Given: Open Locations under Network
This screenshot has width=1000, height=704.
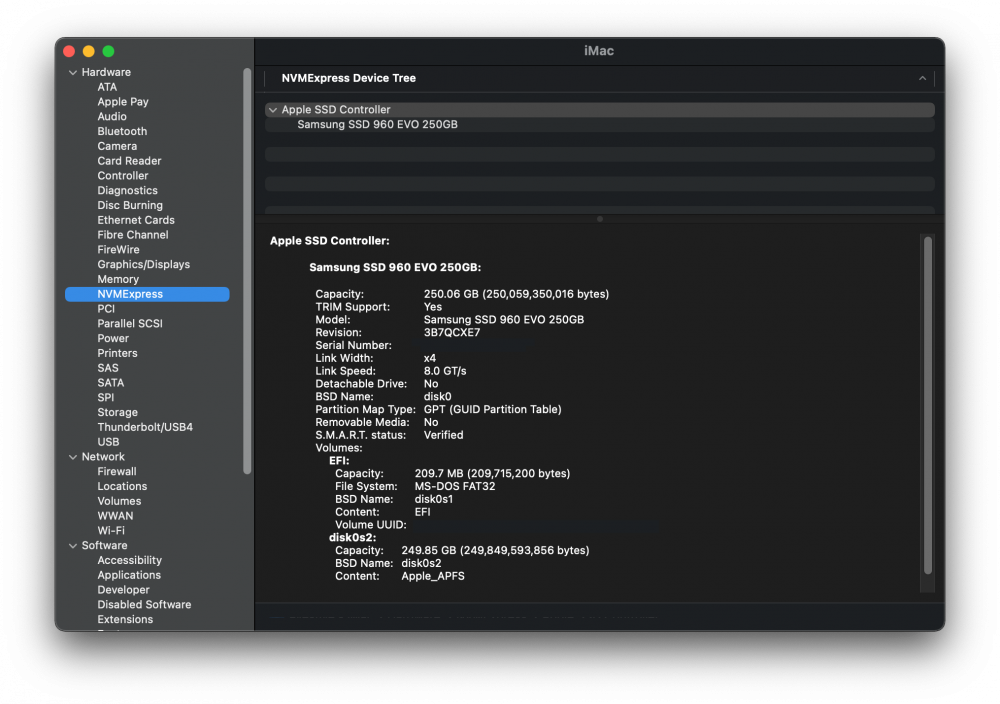Looking at the screenshot, I should click(x=122, y=487).
